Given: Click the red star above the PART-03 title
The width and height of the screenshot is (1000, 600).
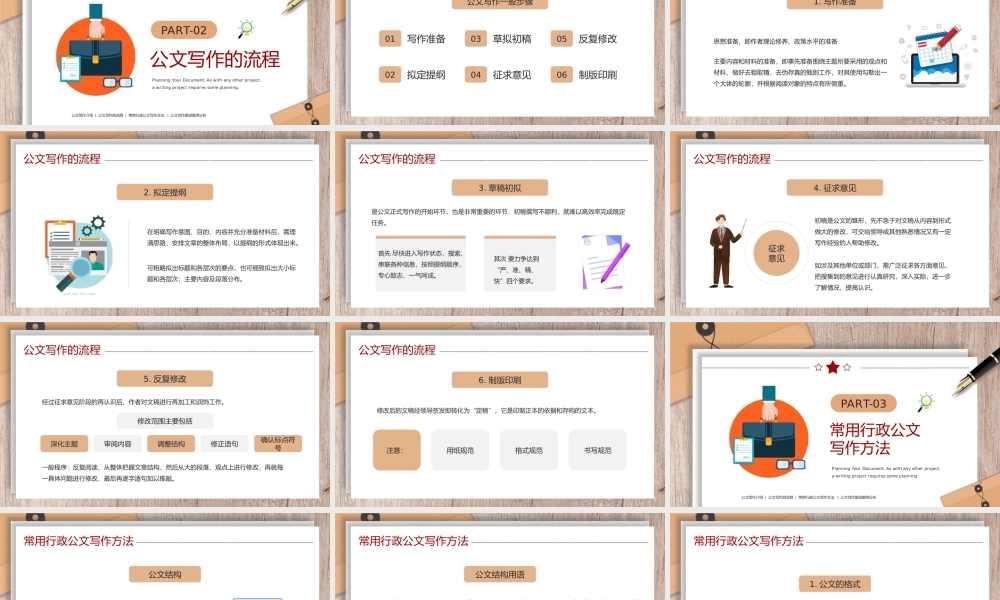Looking at the screenshot, I should [x=832, y=367].
